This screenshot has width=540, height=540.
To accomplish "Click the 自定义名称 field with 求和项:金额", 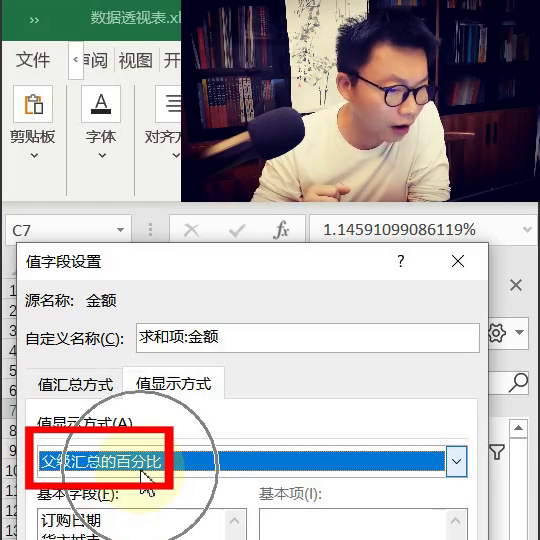I will pos(308,338).
